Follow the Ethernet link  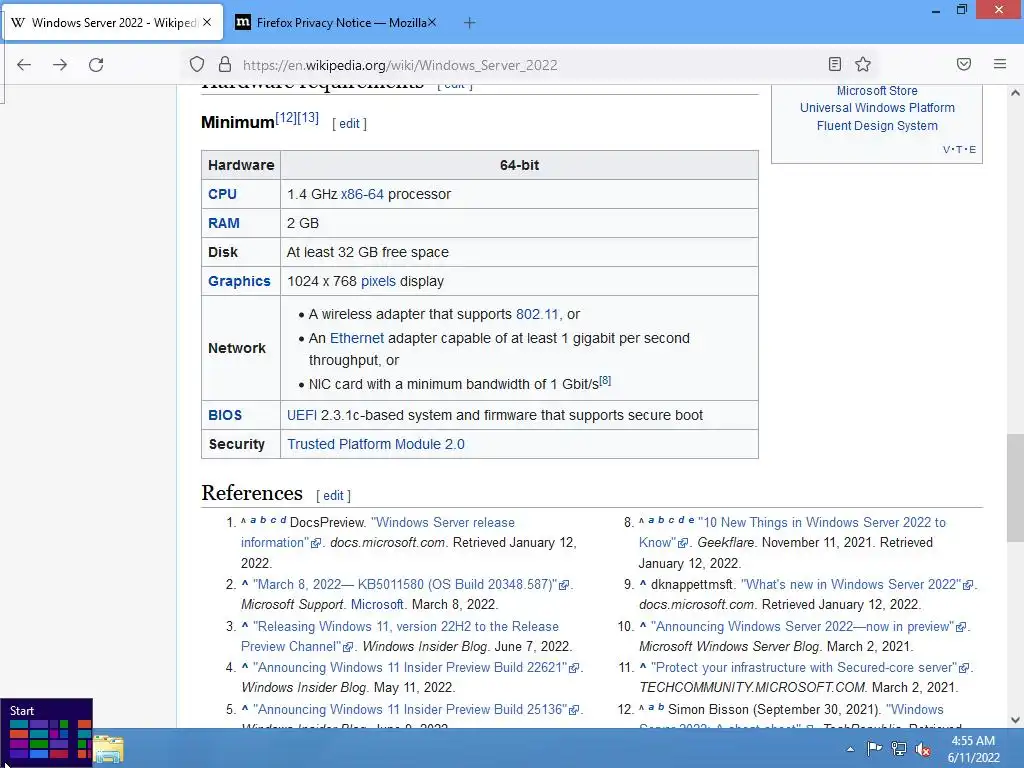click(357, 338)
